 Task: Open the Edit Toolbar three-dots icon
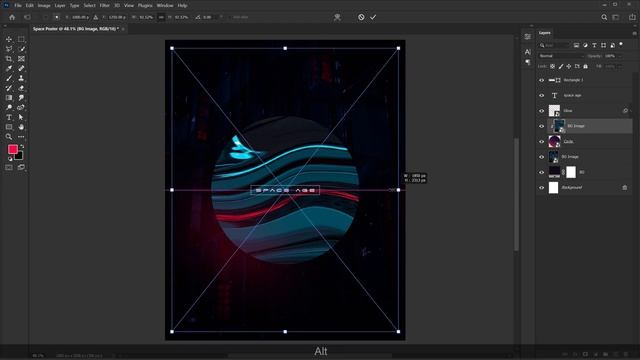tap(21, 137)
